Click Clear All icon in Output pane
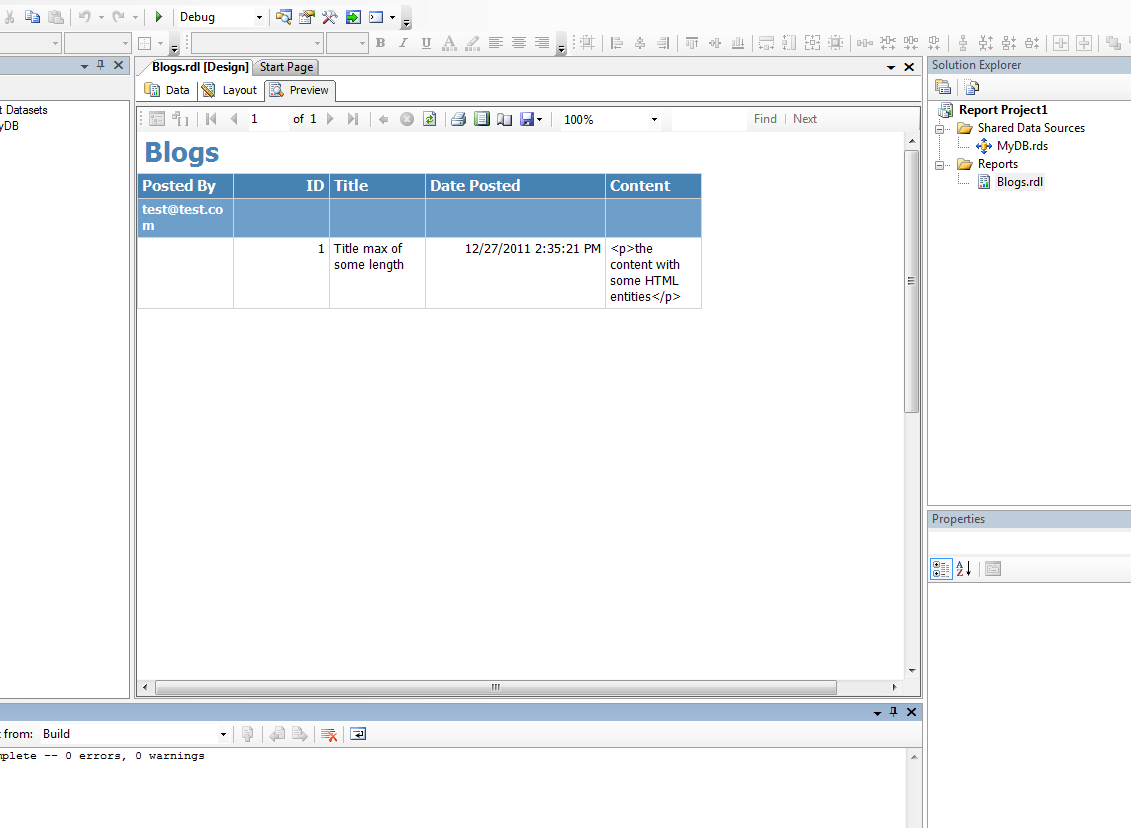The width and height of the screenshot is (1131, 828). pos(329,734)
